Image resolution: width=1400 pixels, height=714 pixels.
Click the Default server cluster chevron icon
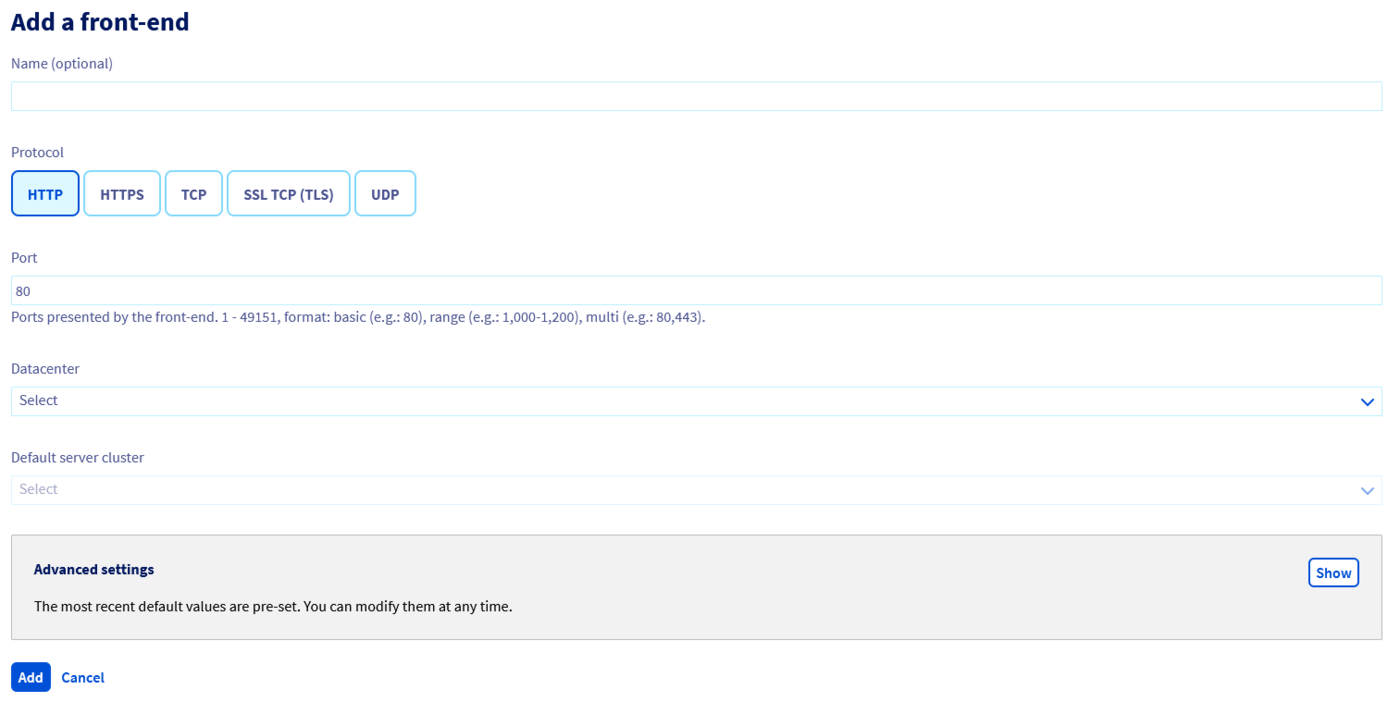(1368, 490)
